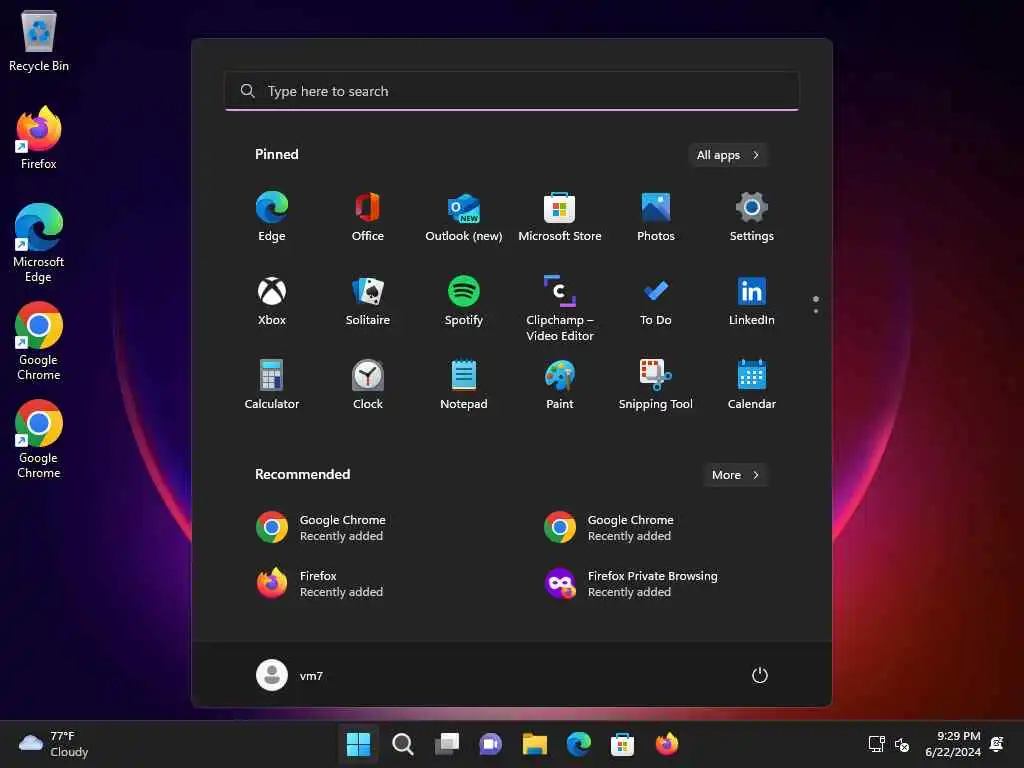Focus the Type here to search field
Screen dimensions: 1024x768
point(512,91)
